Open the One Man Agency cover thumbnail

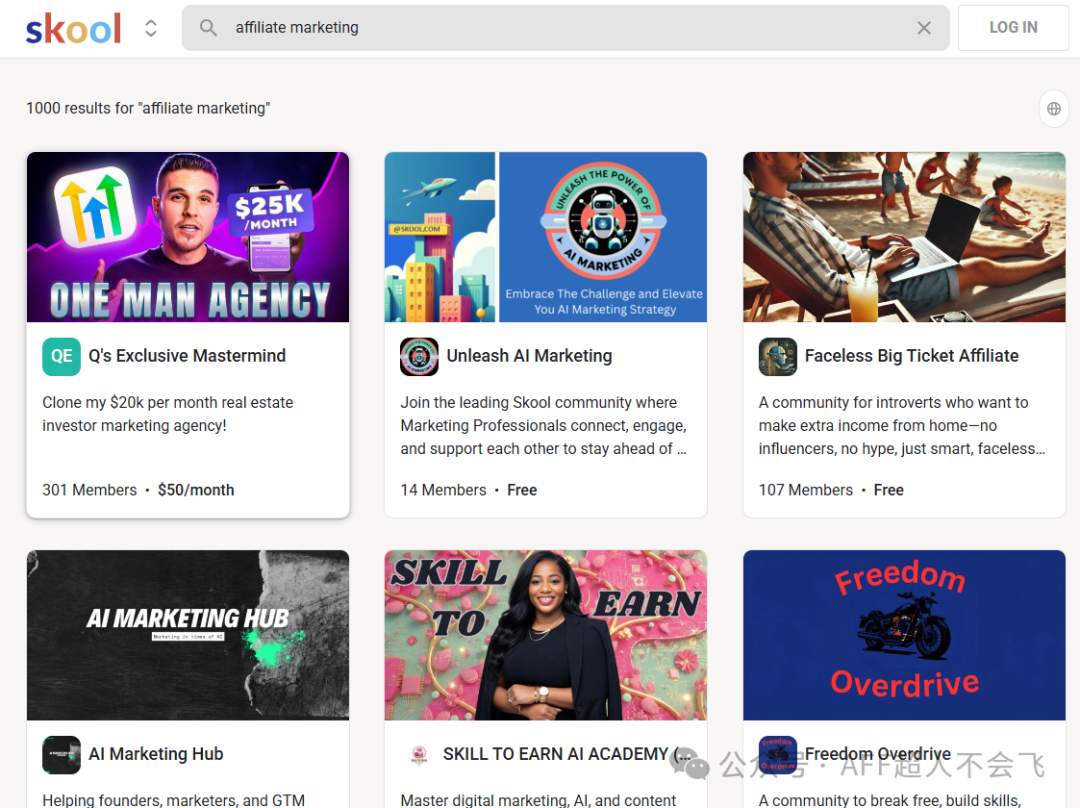[188, 237]
